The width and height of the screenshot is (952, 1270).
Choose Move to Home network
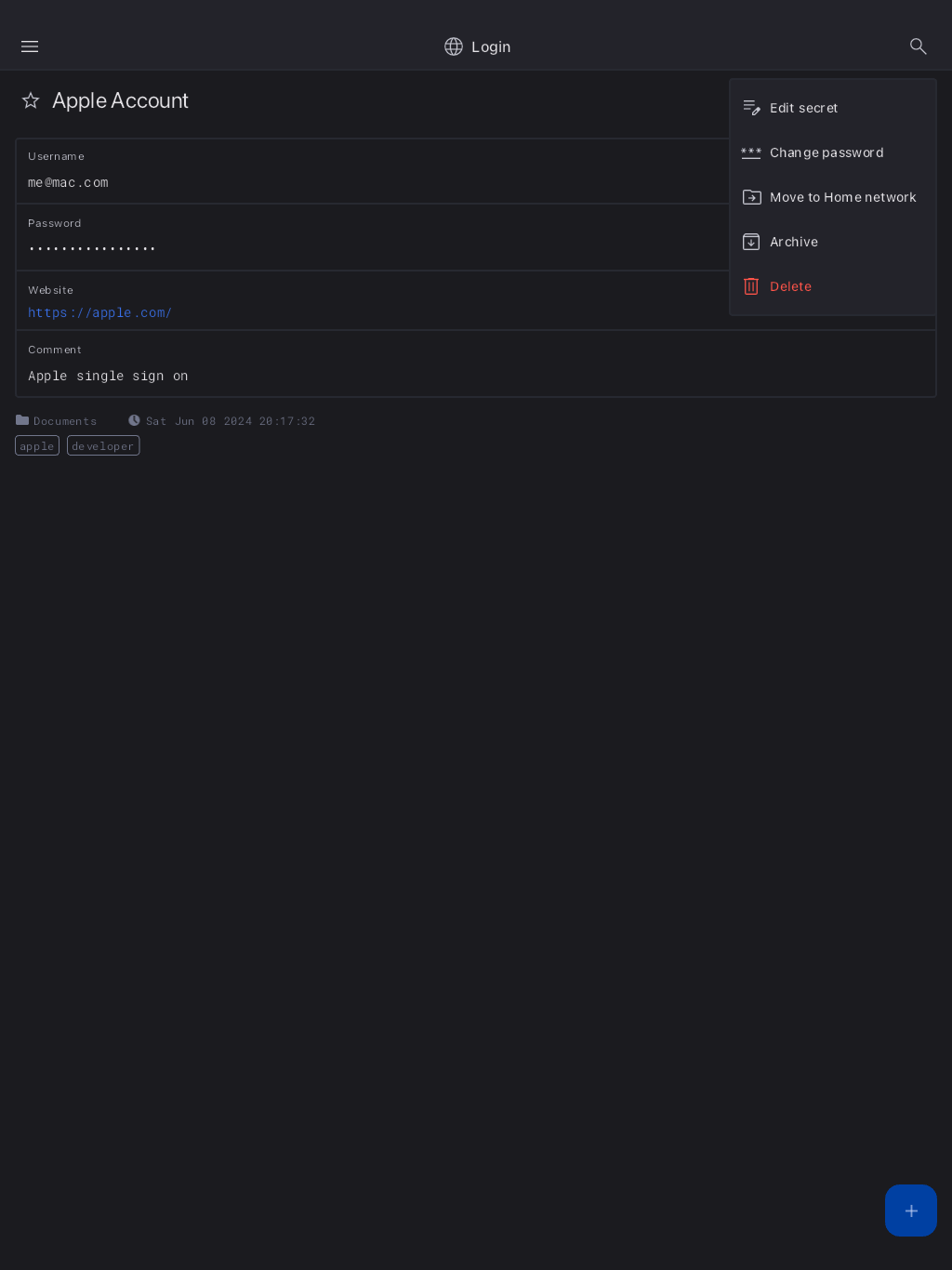[x=842, y=197]
